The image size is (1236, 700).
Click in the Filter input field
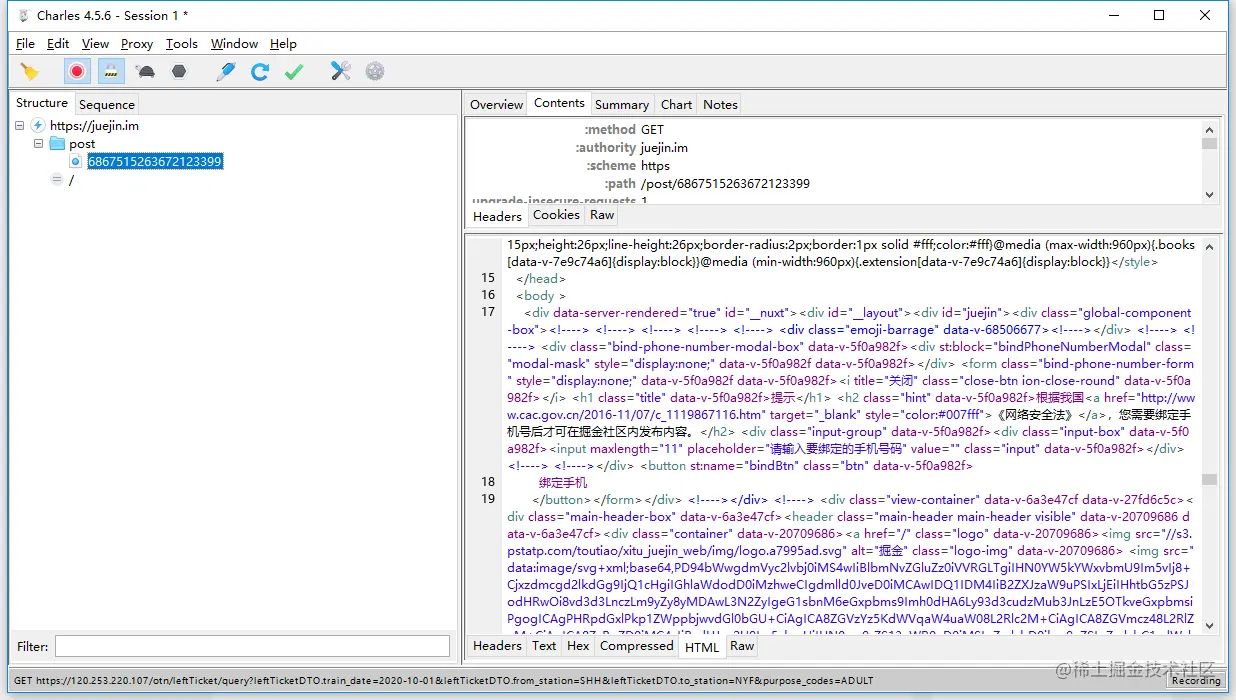pyautogui.click(x=252, y=646)
